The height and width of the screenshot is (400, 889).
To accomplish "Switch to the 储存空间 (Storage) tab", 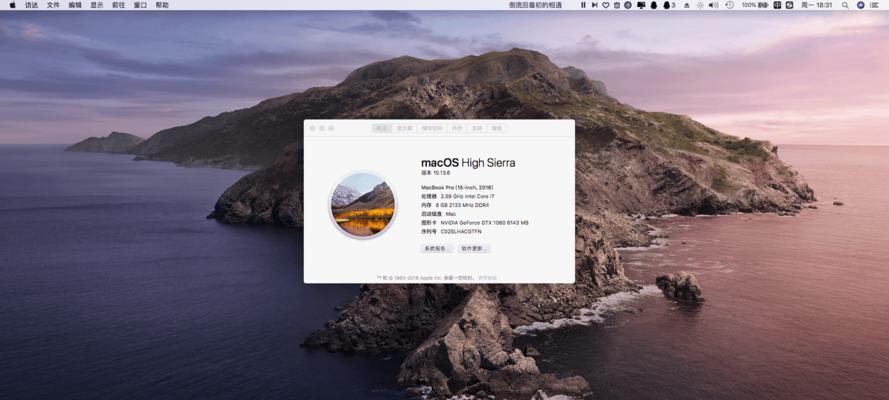I will coord(432,129).
